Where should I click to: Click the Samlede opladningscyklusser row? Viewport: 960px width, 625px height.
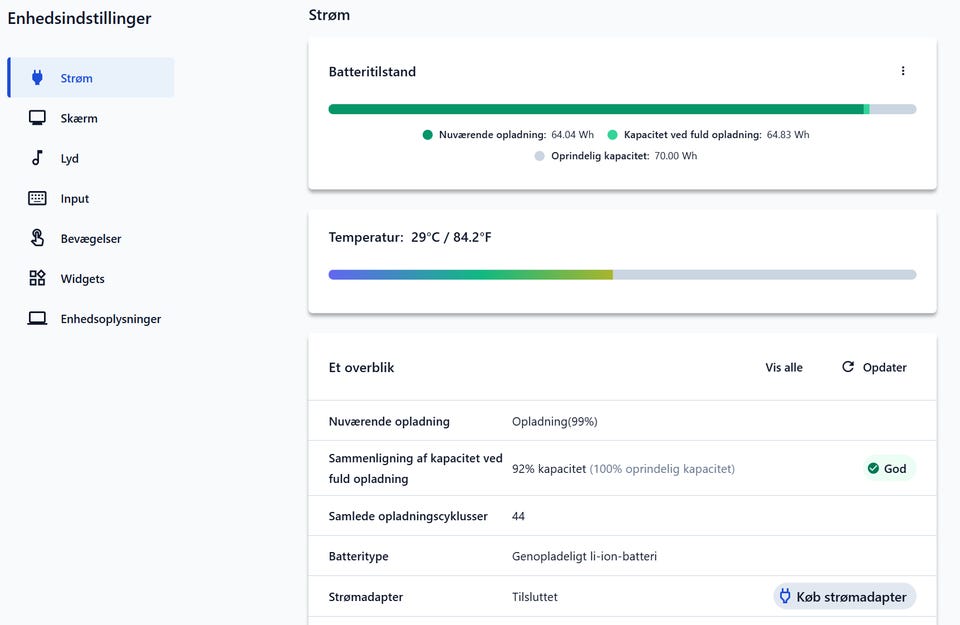click(622, 516)
